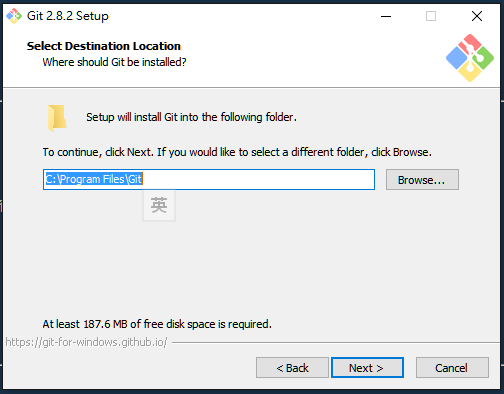Click the greyed-out maximize button
This screenshot has height=394, width=504.
(x=431, y=16)
